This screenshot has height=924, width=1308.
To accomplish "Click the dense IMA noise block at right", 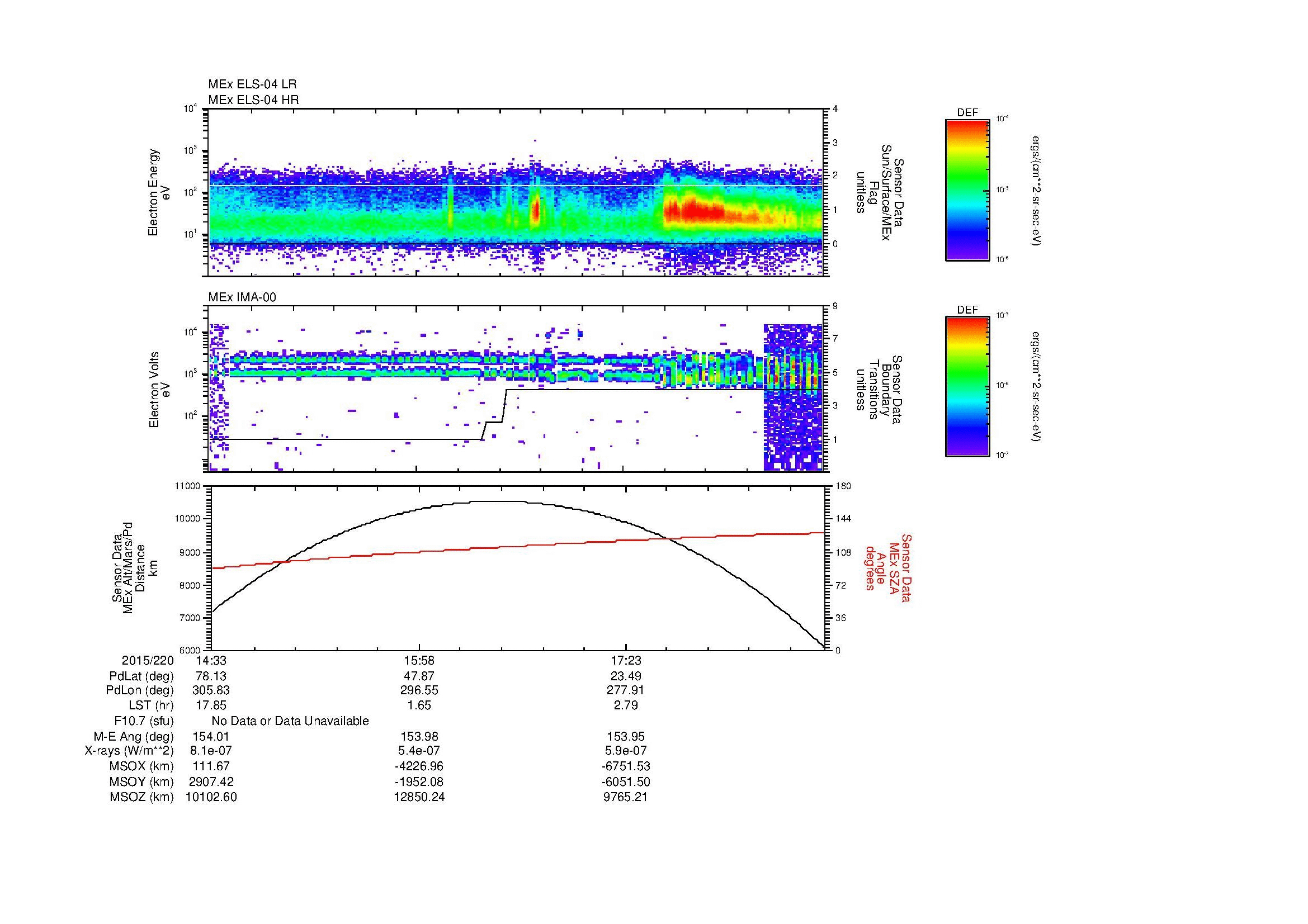I will point(793,397).
